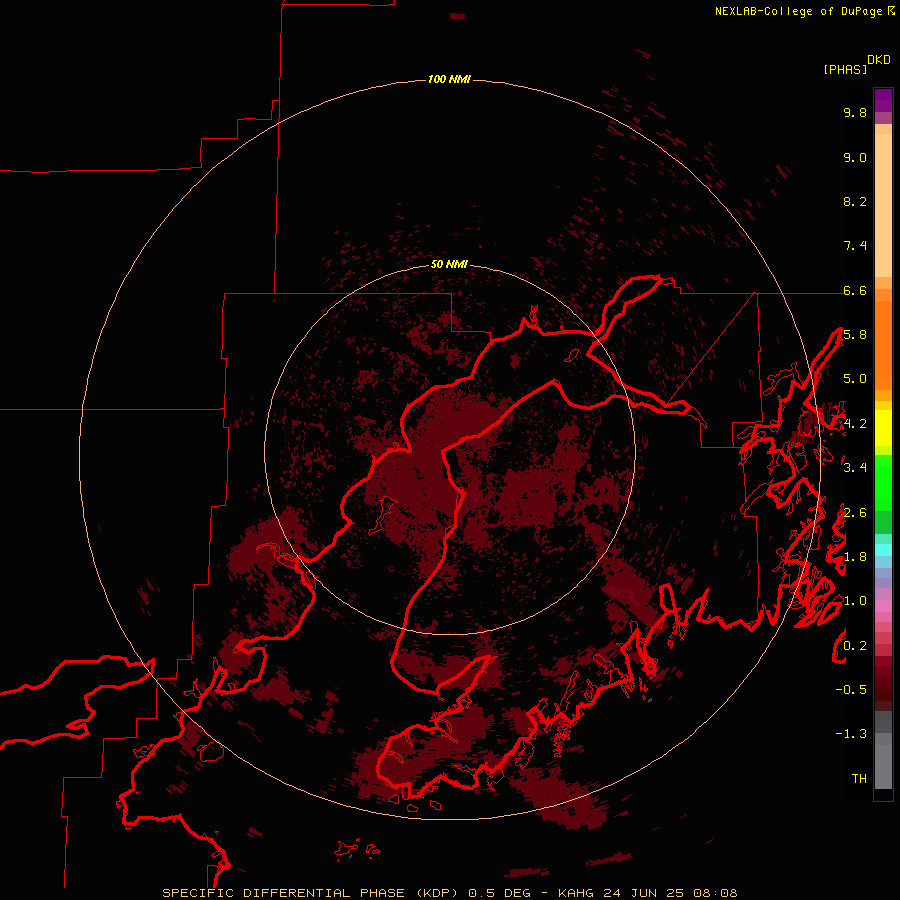This screenshot has width=900, height=900.
Task: Click the gray bottom segment of color scale
Action: 883,763
